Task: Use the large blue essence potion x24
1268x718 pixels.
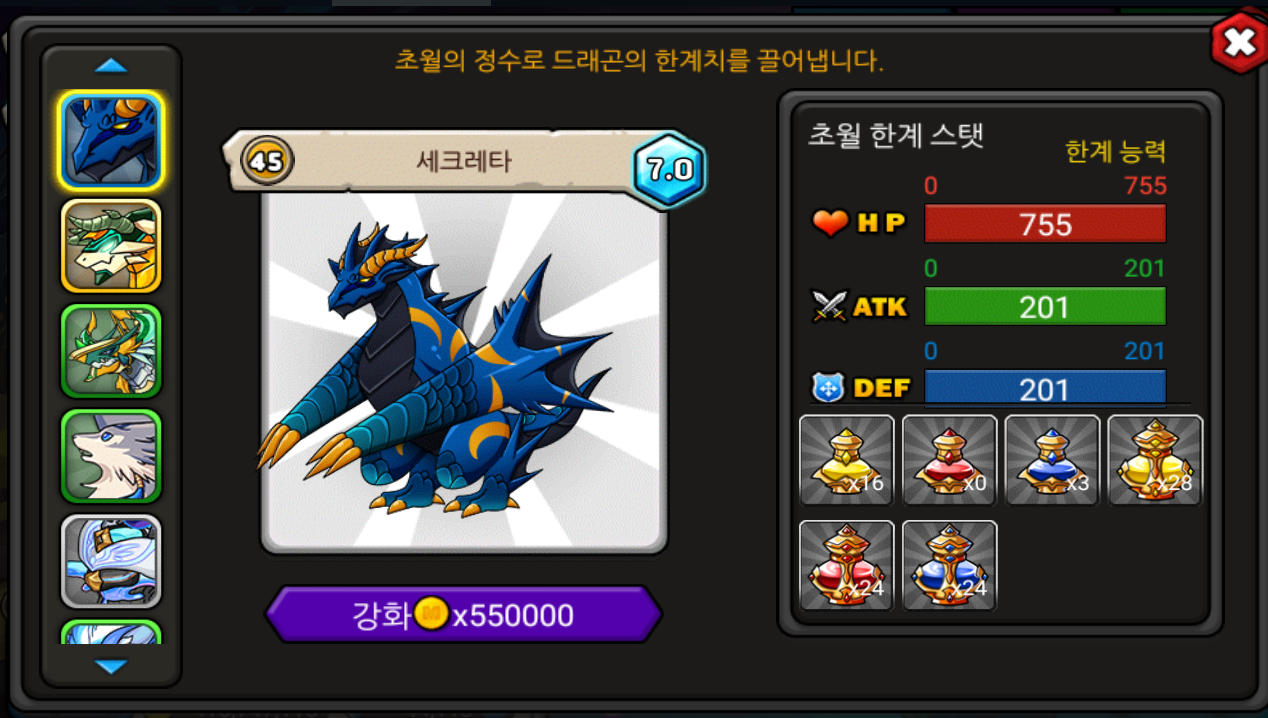Action: (949, 565)
